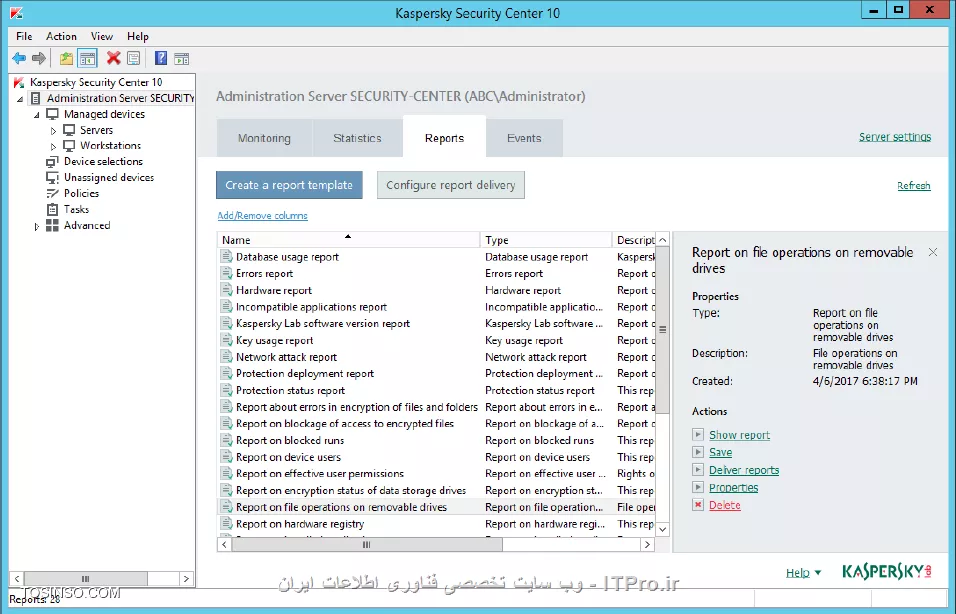Click the Refresh link
The image size is (956, 614).
[x=914, y=185]
